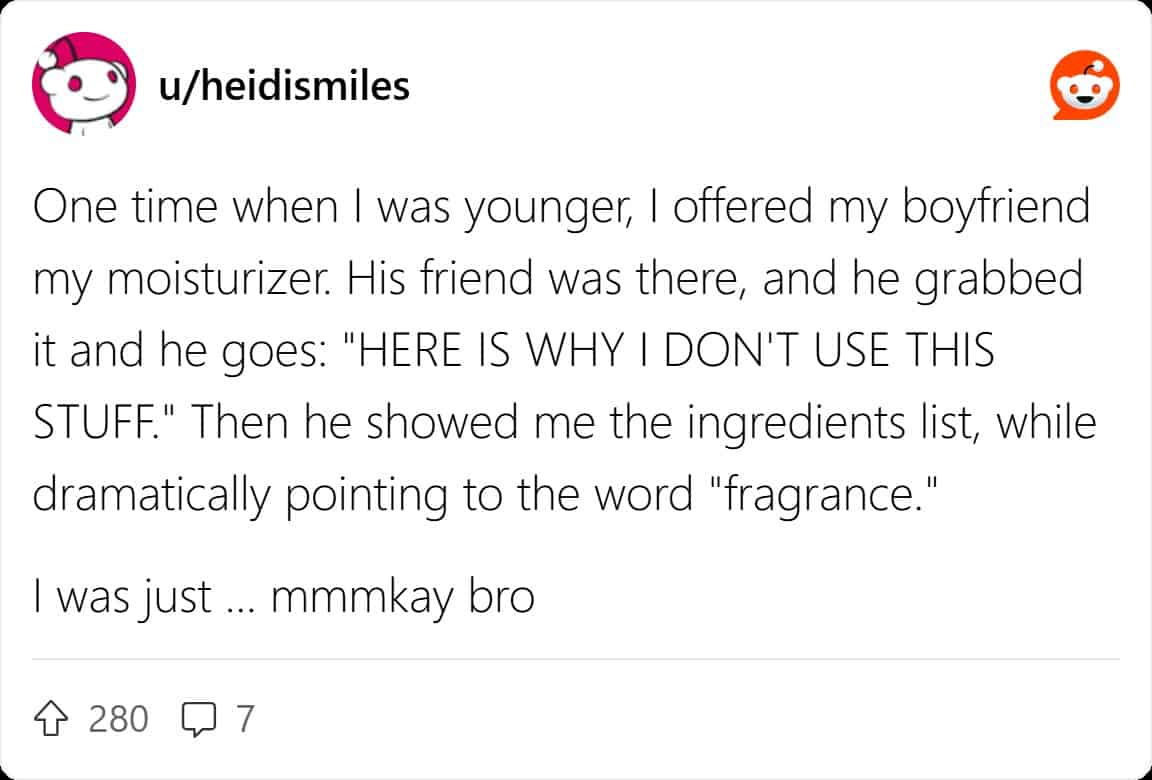Open the Reddit logo icon
Screen dimensions: 1152x780
[1084, 86]
